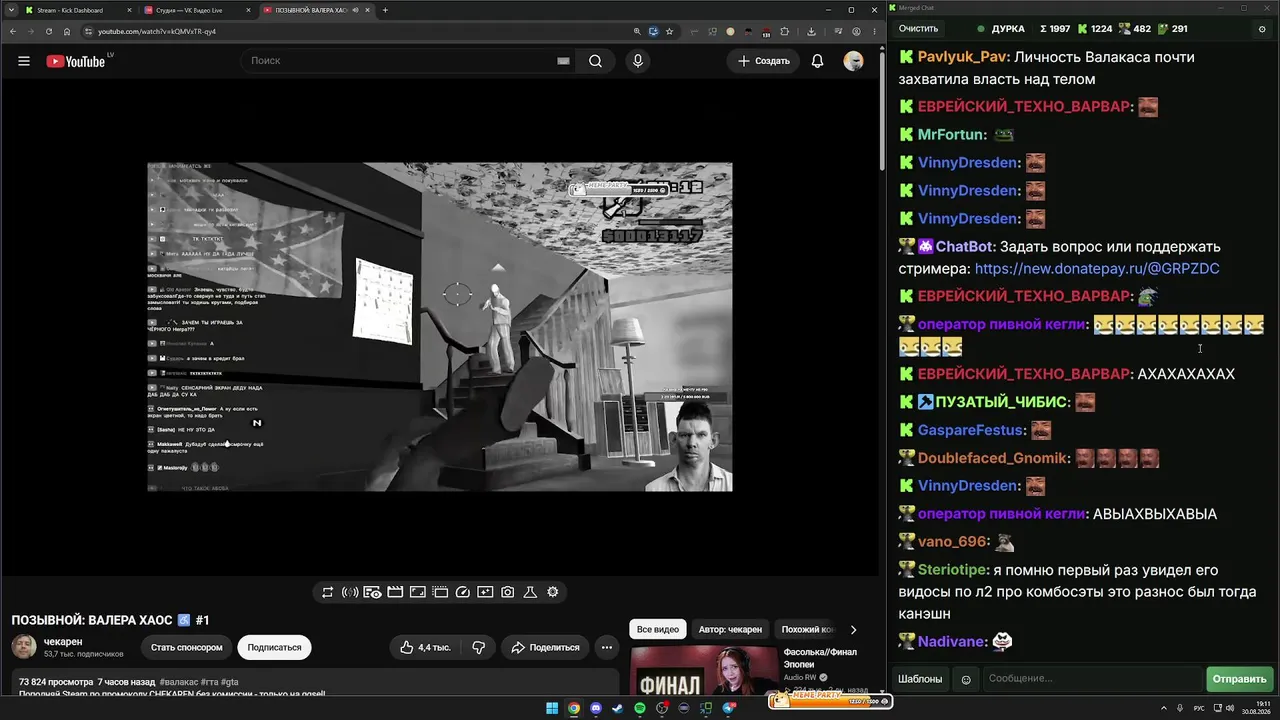Open the Шаблоны templates in chat
1280x720 pixels.
[x=919, y=679]
